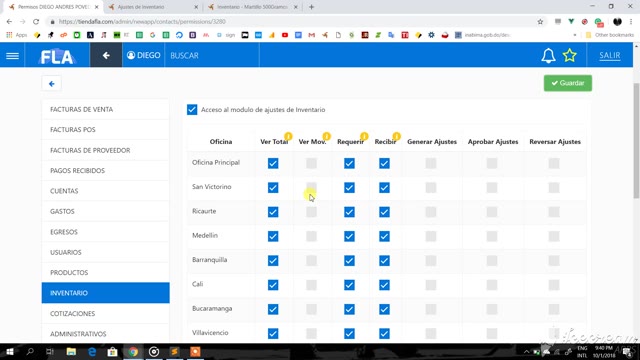The width and height of the screenshot is (640, 360).
Task: Check Ver Mov. for Oficina Principal
Action: coord(311,163)
